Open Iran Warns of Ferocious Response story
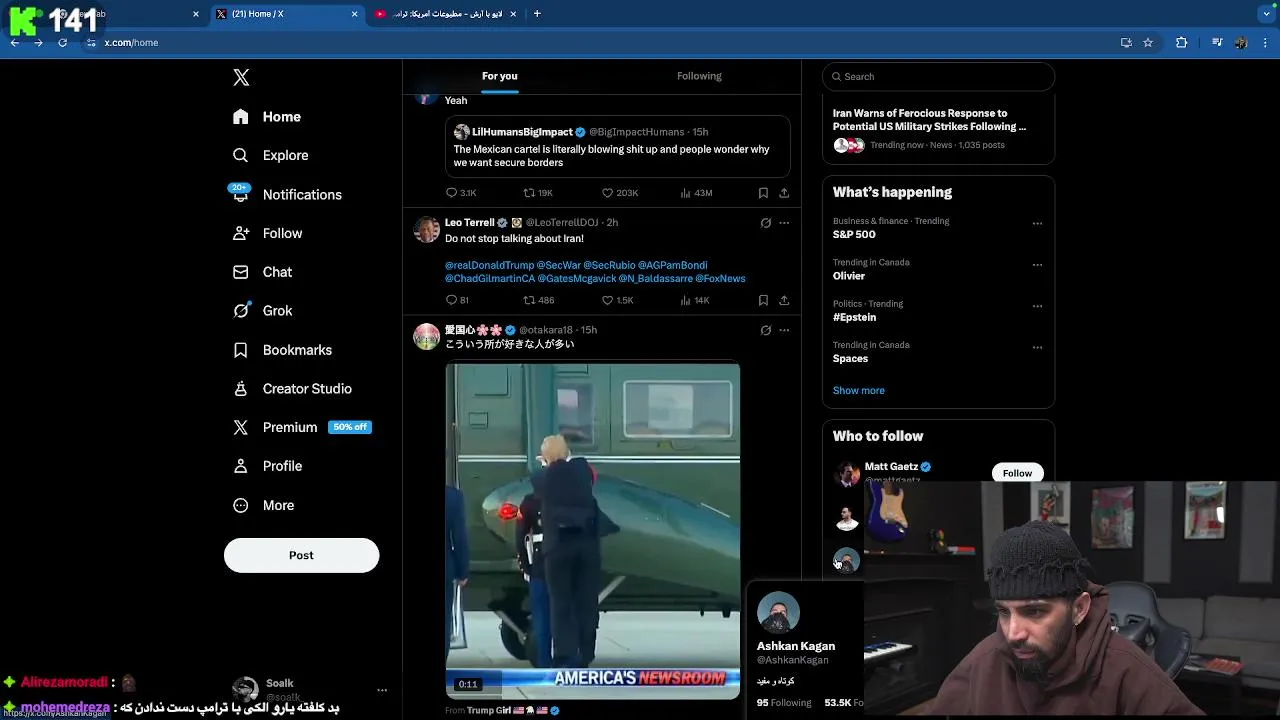 click(x=930, y=120)
